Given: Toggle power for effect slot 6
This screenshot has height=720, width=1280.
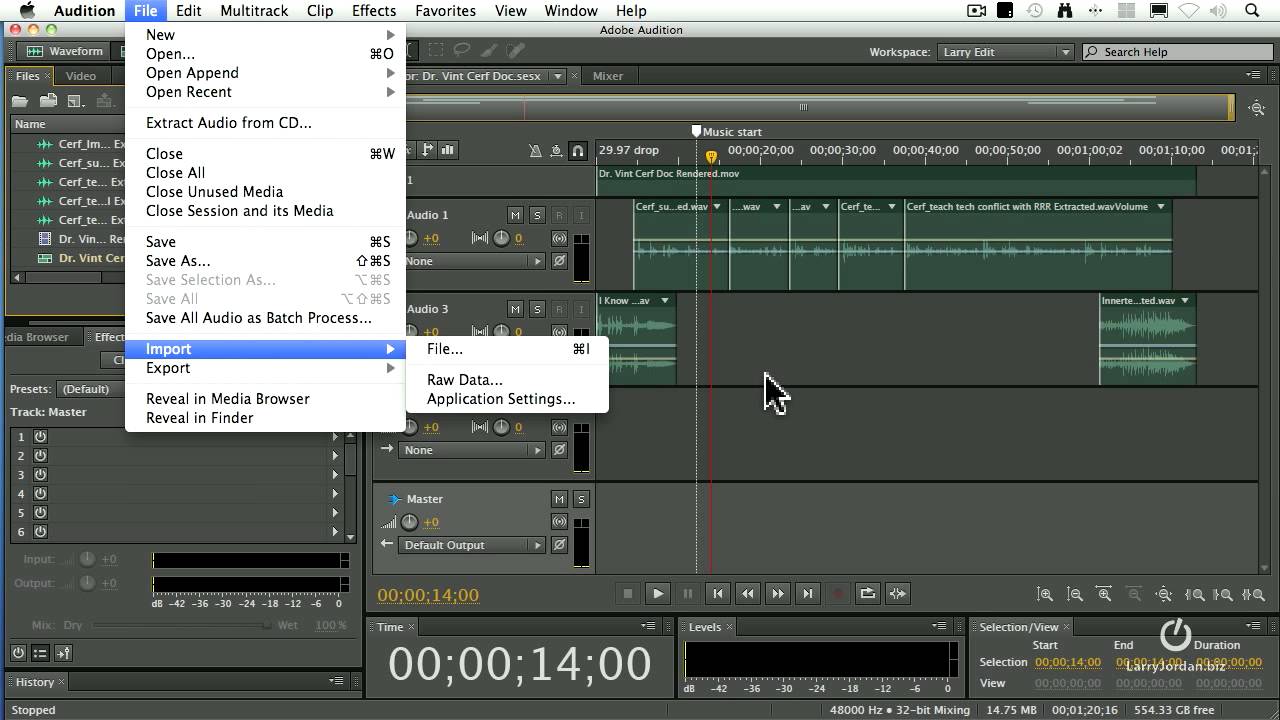Looking at the screenshot, I should (41, 532).
